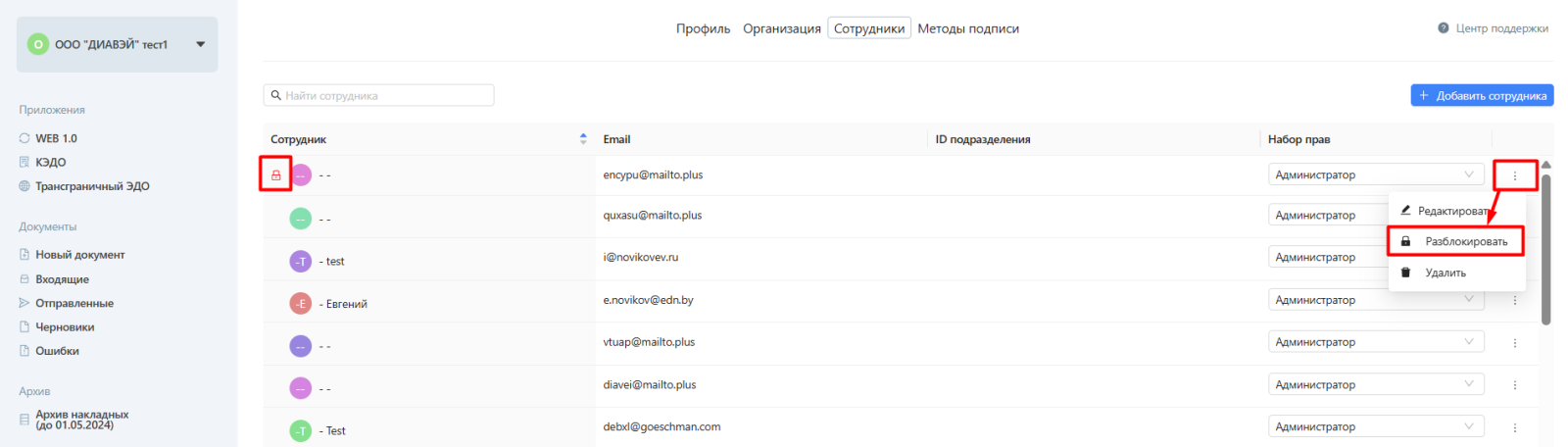Open the three-dot menu for e.novikov@edn.by row
Viewport: 1568px width, 447px height.
point(1514,300)
